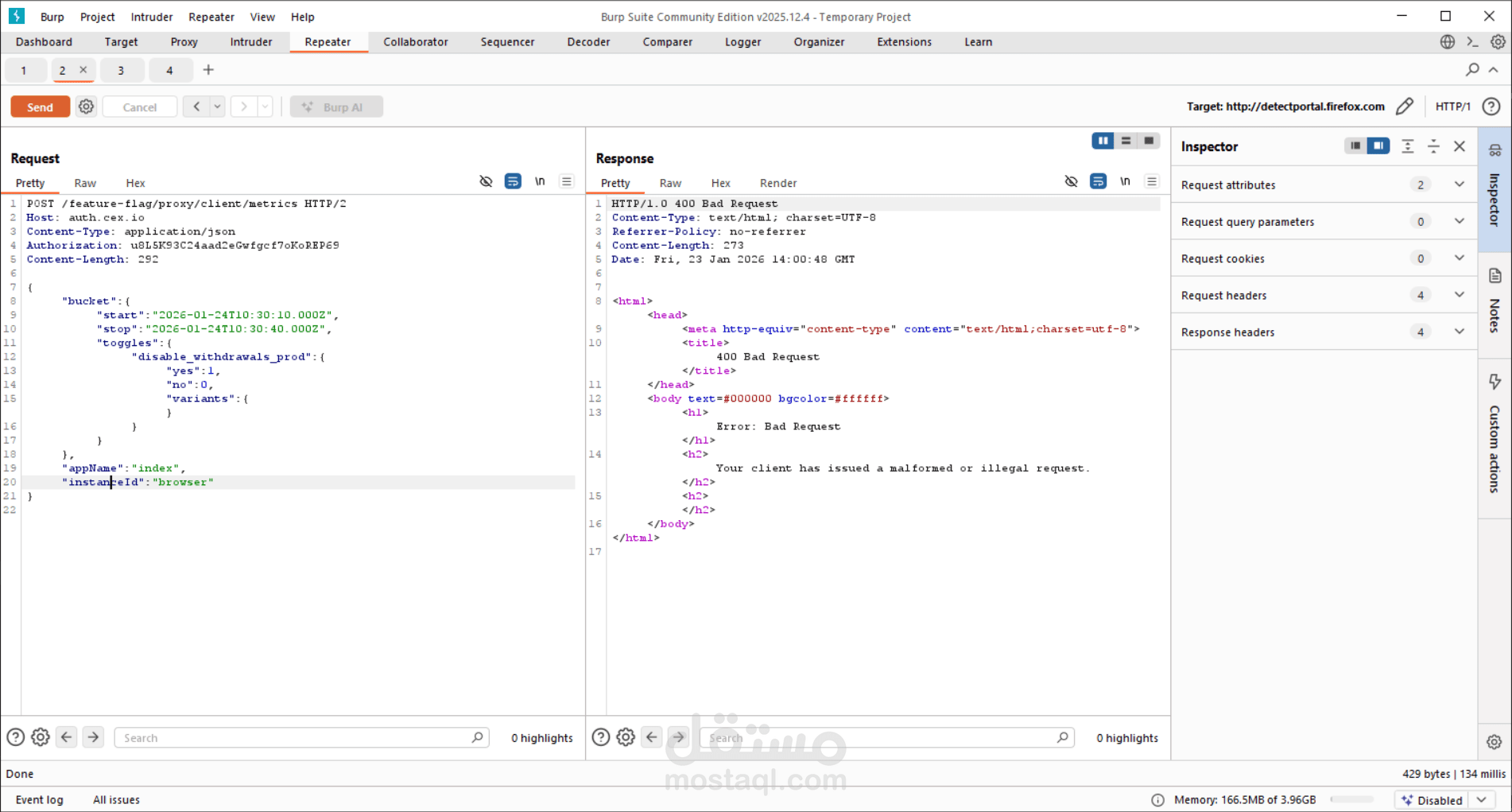Send the request with Send button
Image resolution: width=1512 pixels, height=812 pixels.
41,107
